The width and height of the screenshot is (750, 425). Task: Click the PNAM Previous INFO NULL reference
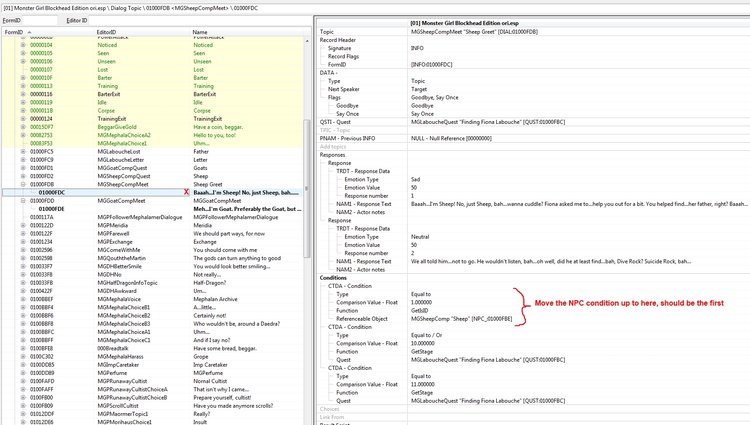point(451,138)
